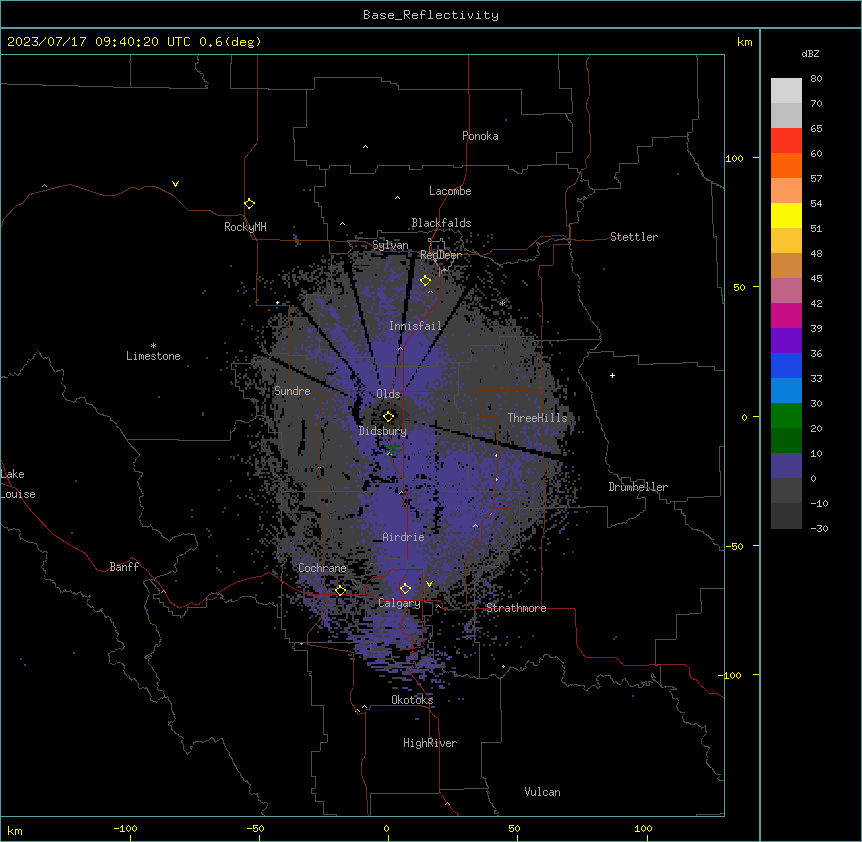Select the Drumheller city label

pos(638,487)
